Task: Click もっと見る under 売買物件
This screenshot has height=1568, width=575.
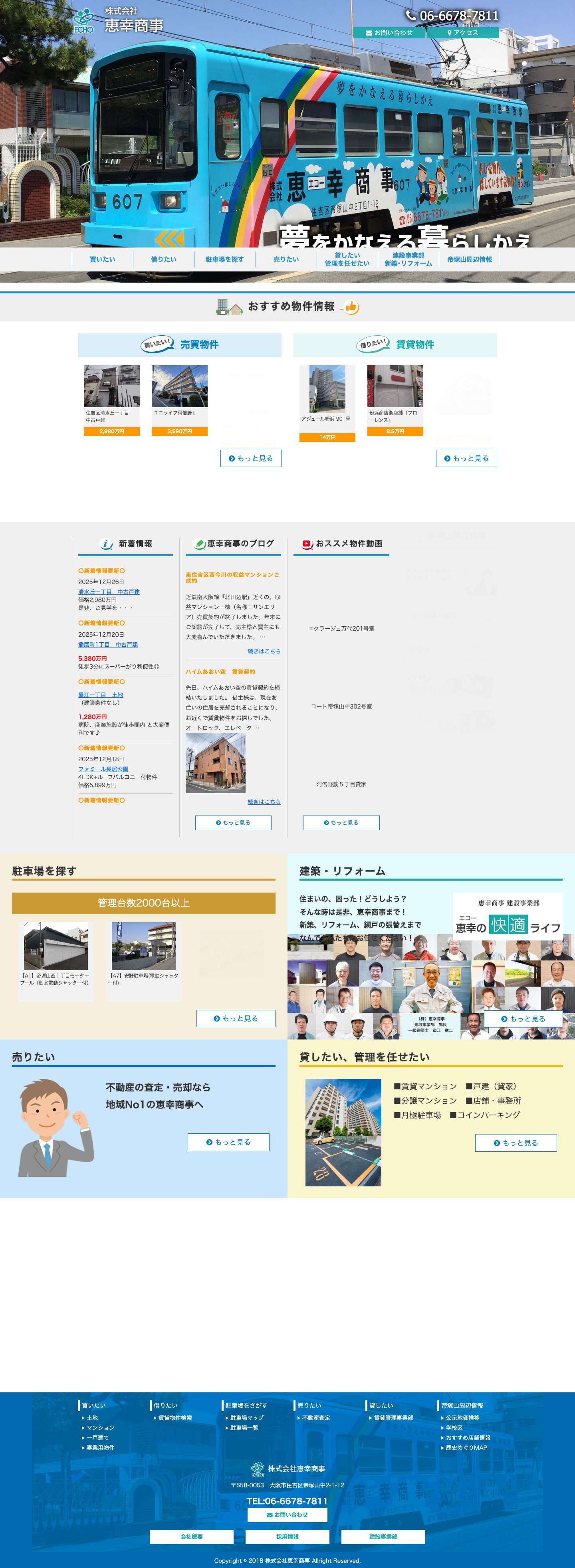Action: (x=251, y=458)
